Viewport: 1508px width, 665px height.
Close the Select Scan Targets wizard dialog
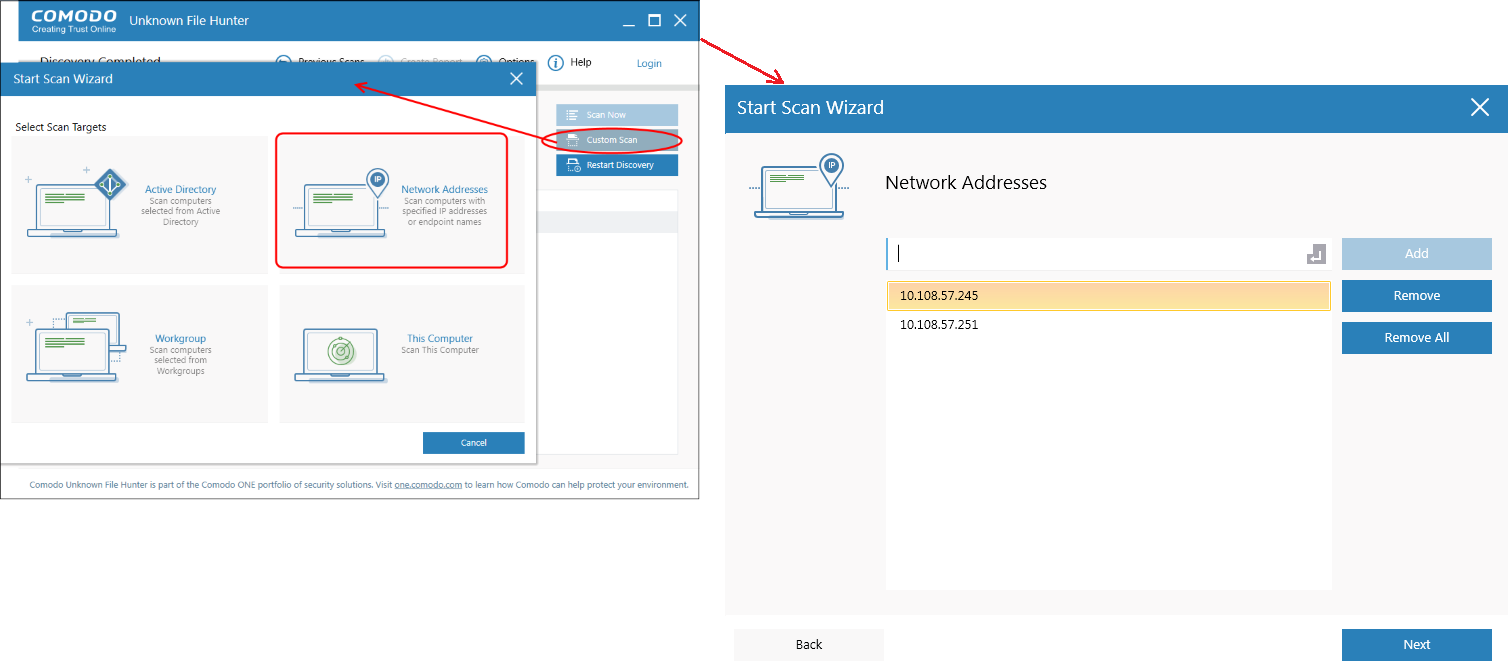pos(516,78)
